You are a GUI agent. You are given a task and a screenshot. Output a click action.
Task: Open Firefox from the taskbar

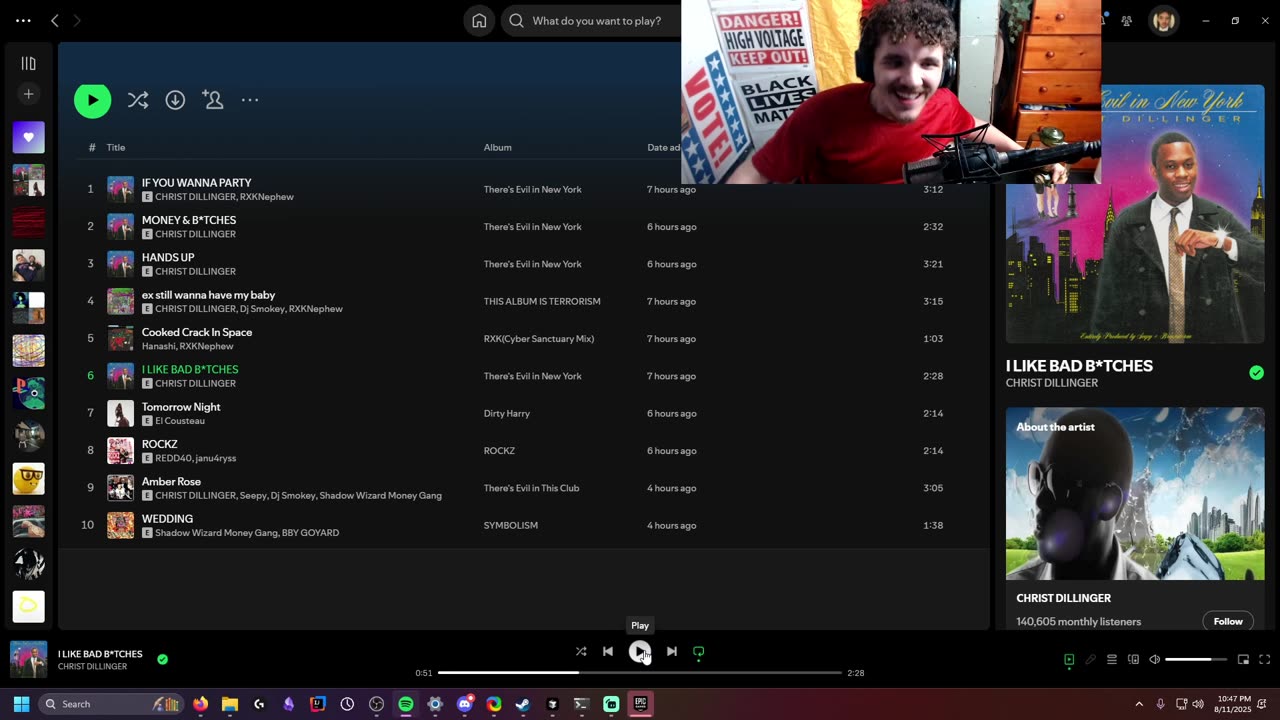(x=200, y=704)
